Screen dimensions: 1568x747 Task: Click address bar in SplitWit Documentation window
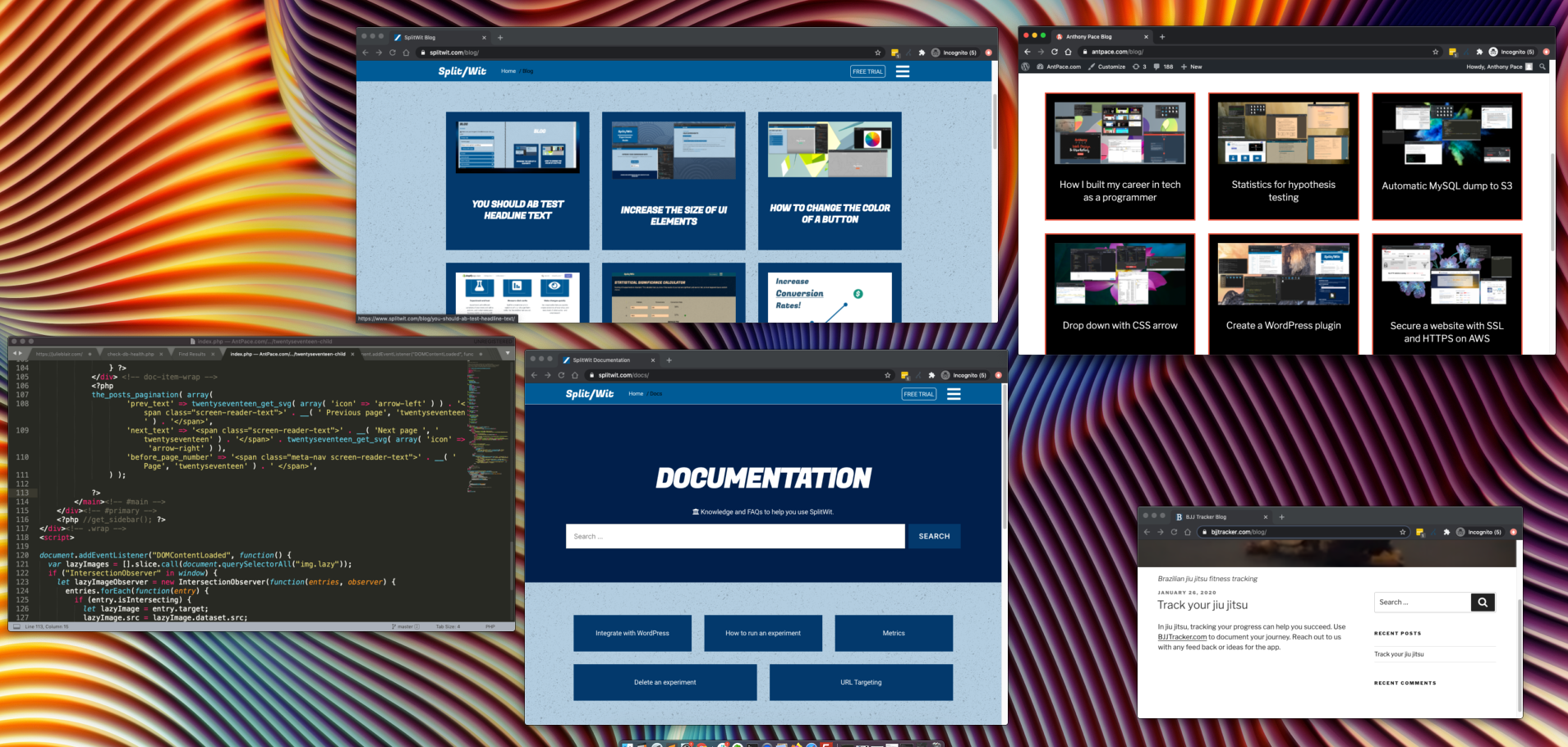pyautogui.click(x=739, y=375)
